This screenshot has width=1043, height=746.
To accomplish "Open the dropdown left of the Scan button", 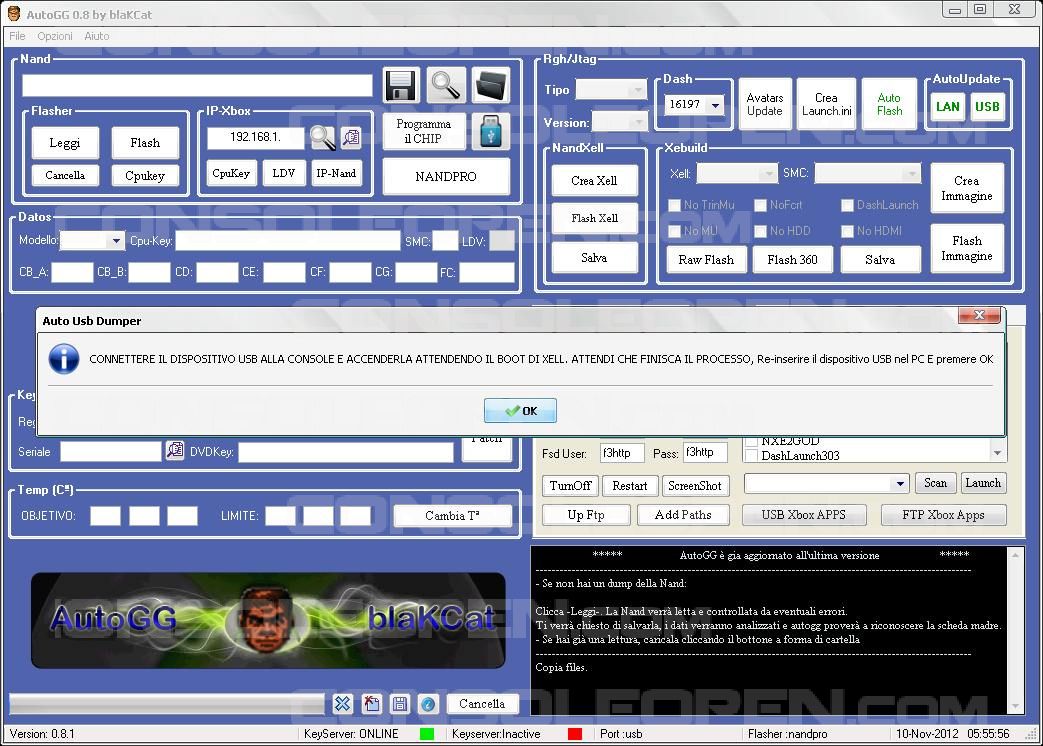I will tap(899, 484).
